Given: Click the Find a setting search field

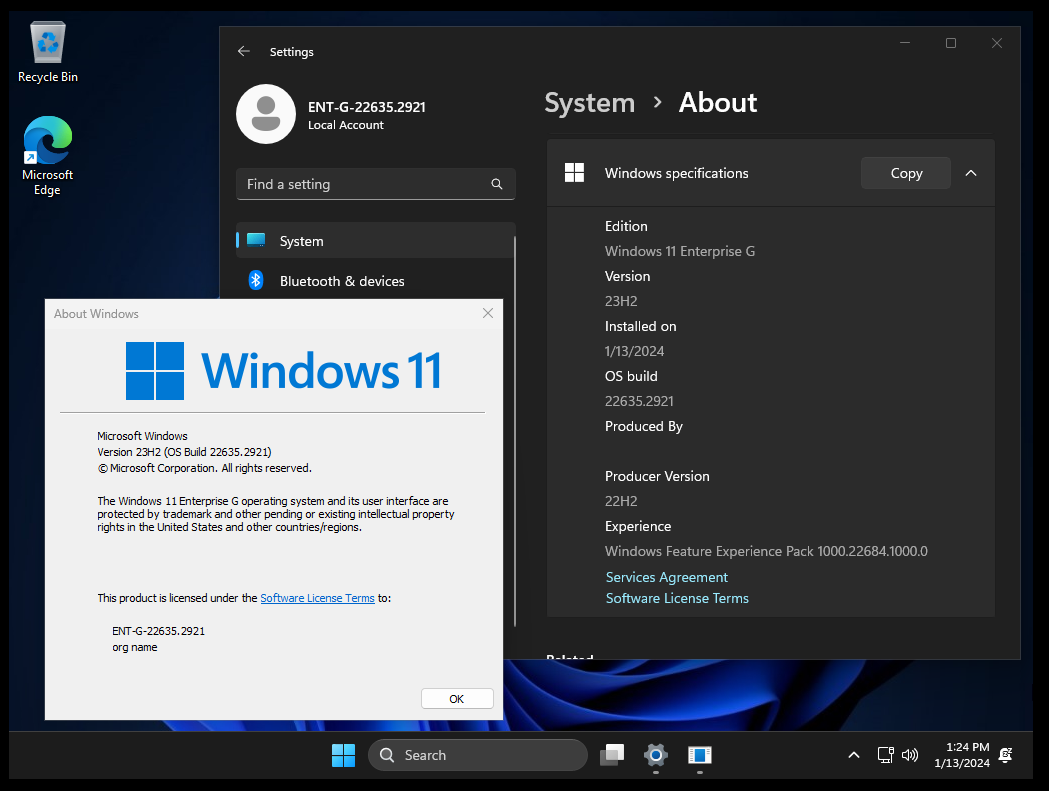Looking at the screenshot, I should click(375, 184).
